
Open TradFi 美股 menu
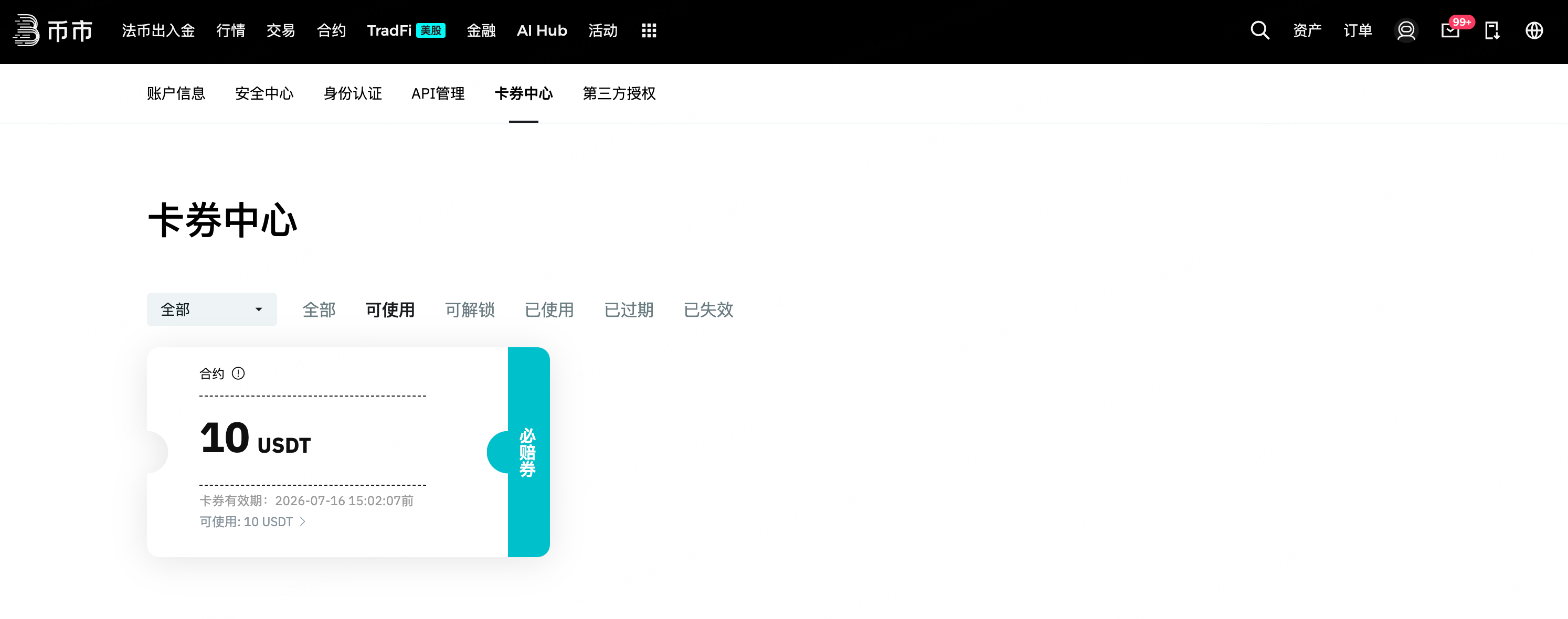(406, 30)
